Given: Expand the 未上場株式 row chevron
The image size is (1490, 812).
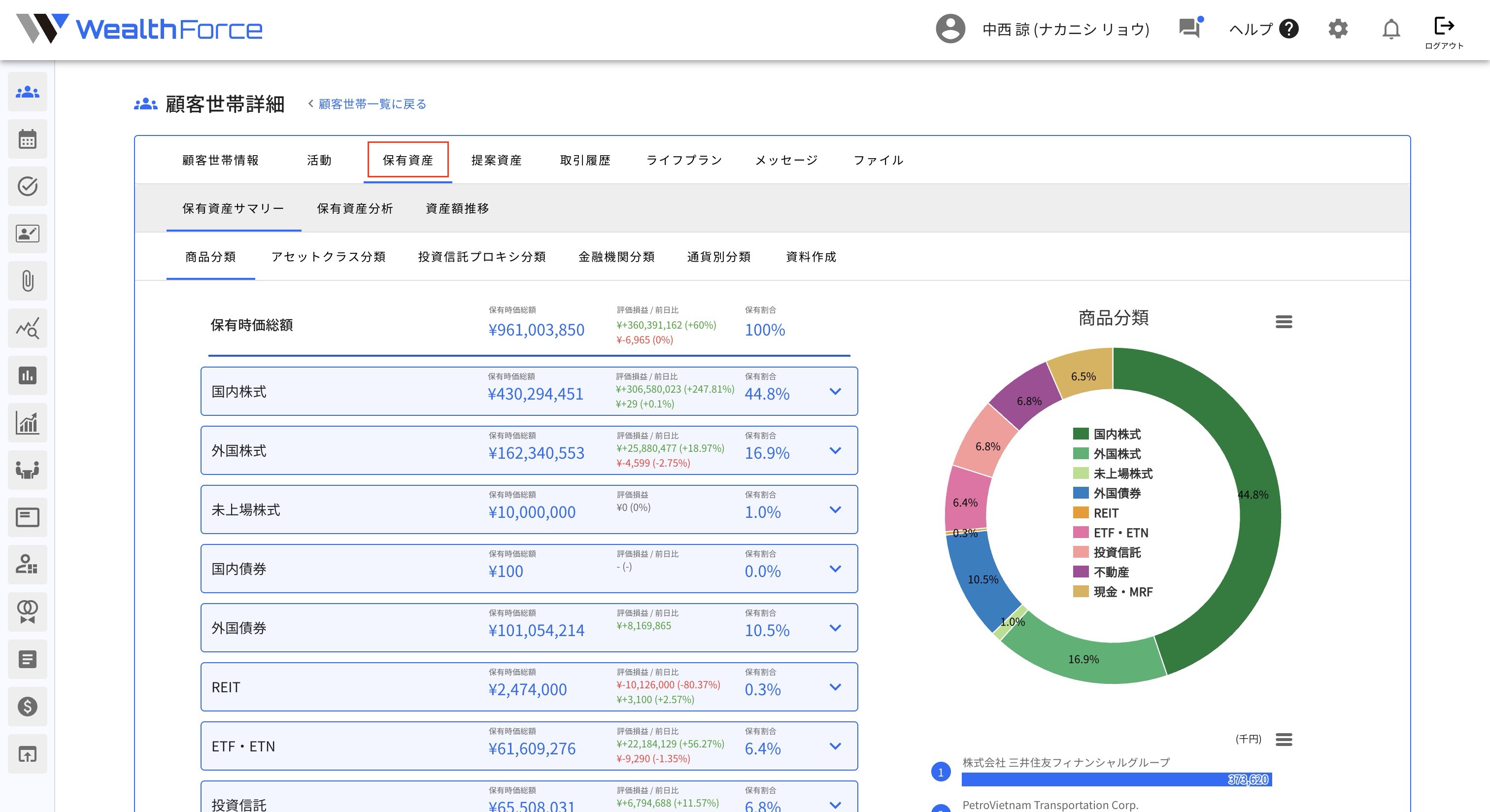Looking at the screenshot, I should click(x=835, y=509).
